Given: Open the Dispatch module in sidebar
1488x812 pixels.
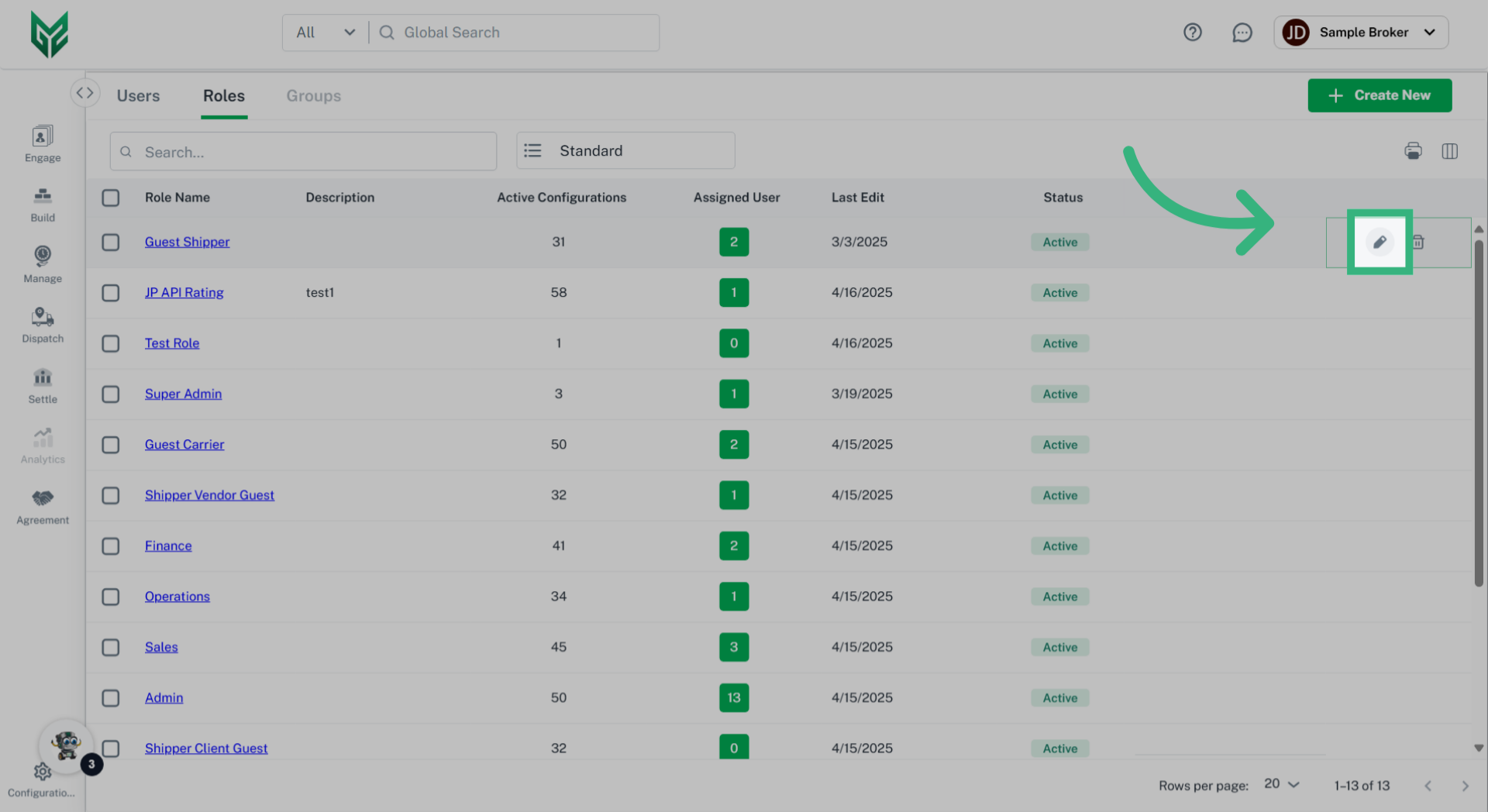Looking at the screenshot, I should 43,325.
